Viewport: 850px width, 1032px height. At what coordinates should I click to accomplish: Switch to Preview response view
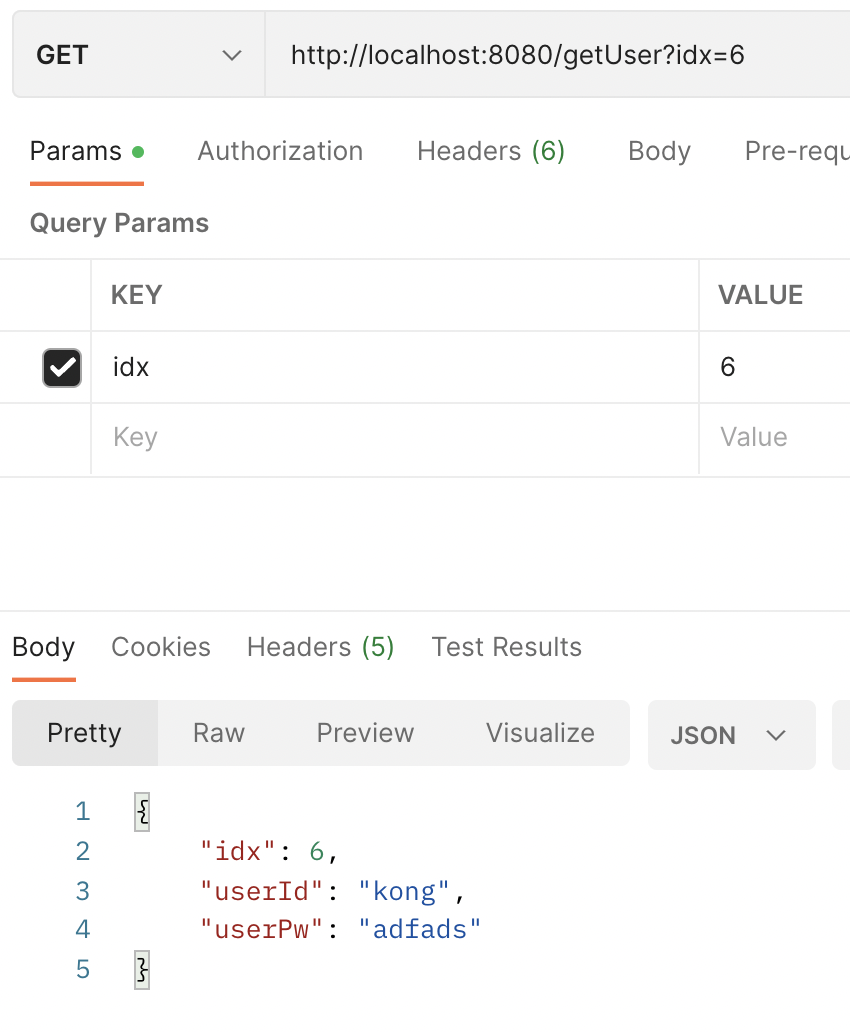tap(365, 733)
